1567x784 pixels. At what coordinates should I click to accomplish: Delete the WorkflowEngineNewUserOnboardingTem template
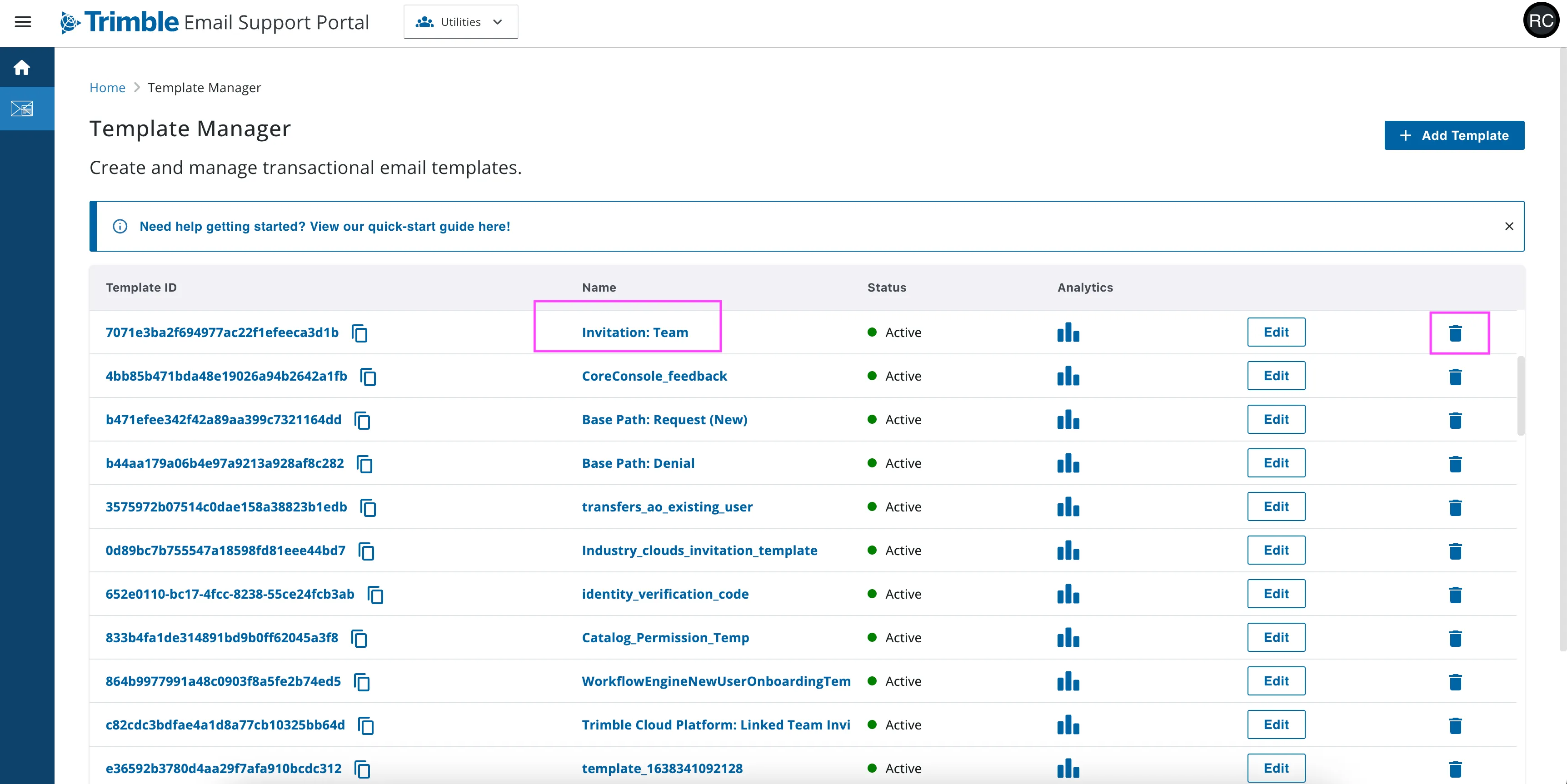(1456, 682)
